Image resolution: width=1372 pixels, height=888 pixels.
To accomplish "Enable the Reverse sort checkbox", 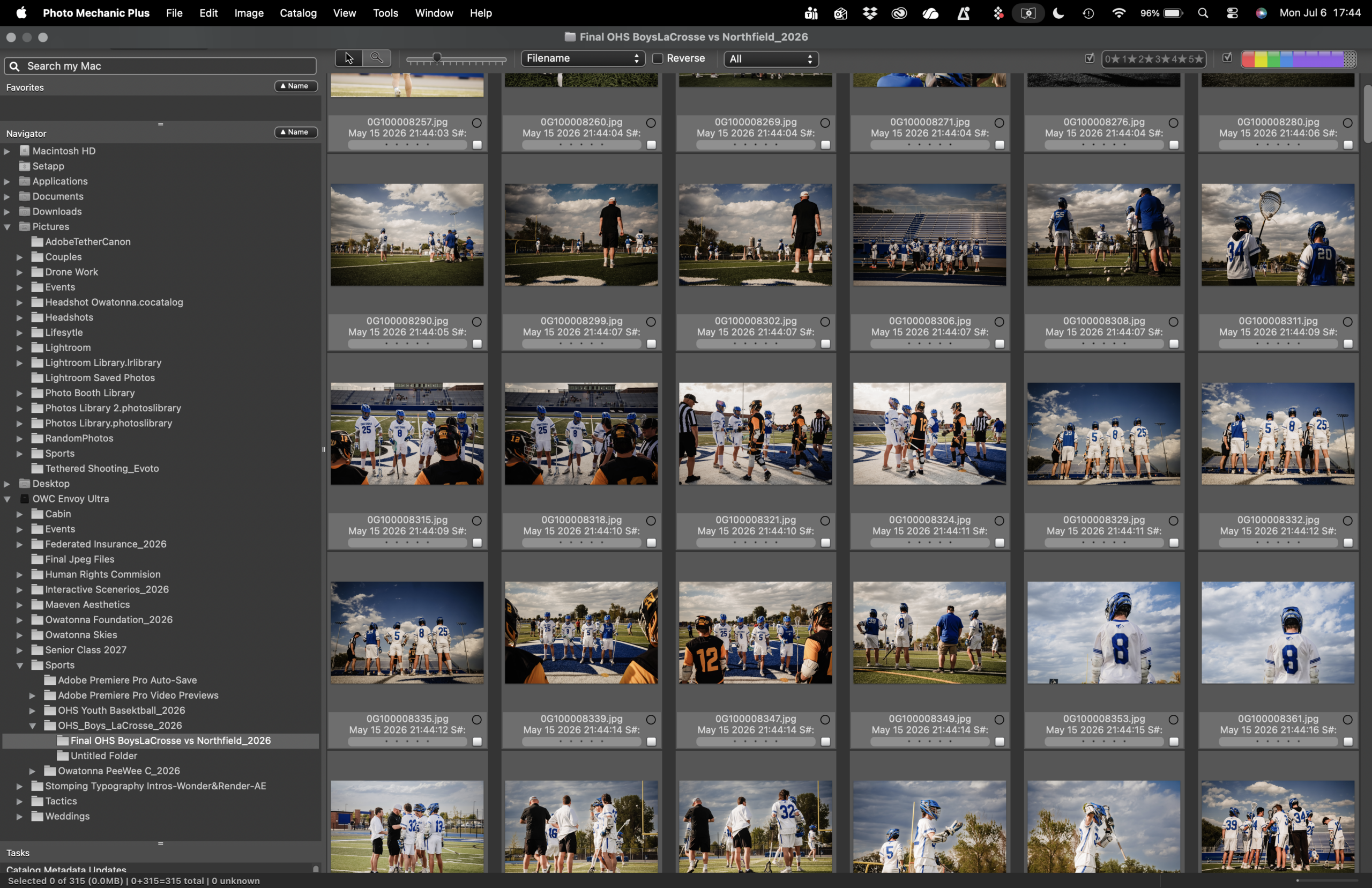I will point(658,59).
